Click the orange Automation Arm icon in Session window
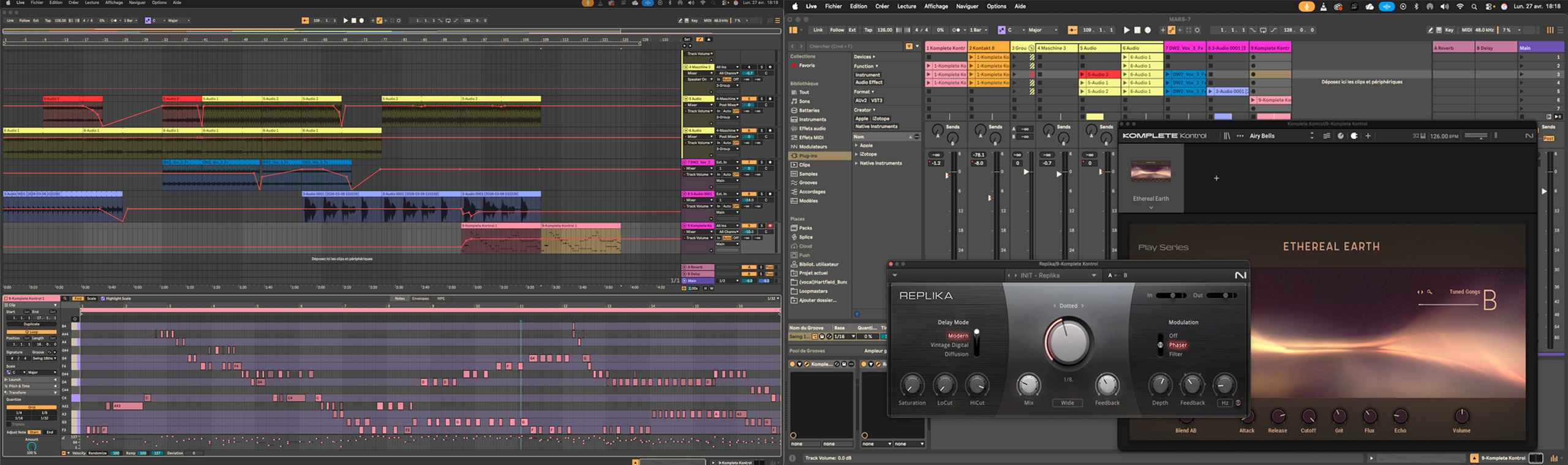This screenshot has height=465, width=1568. 1171,30
